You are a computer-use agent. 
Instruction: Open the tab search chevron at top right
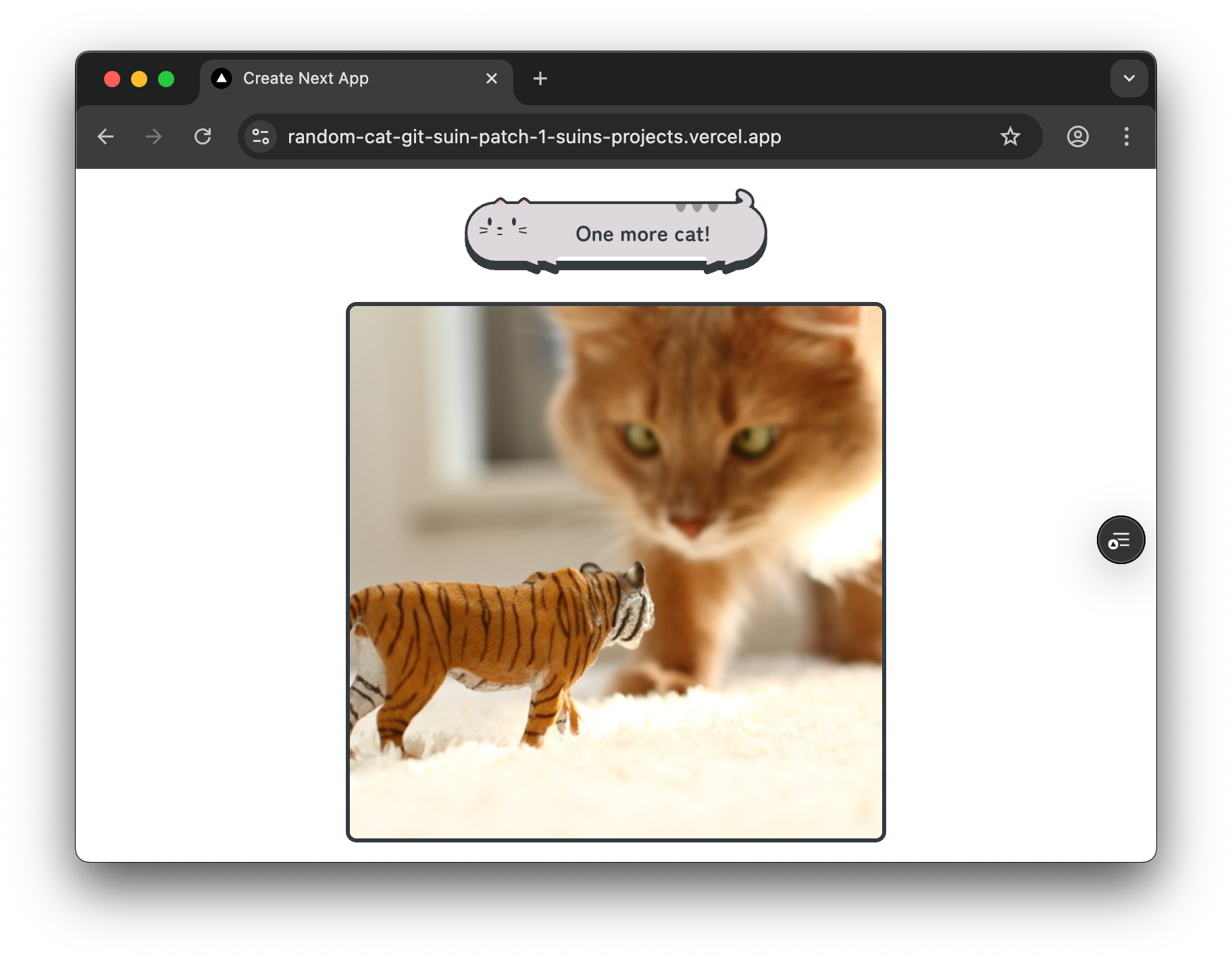[x=1129, y=78]
